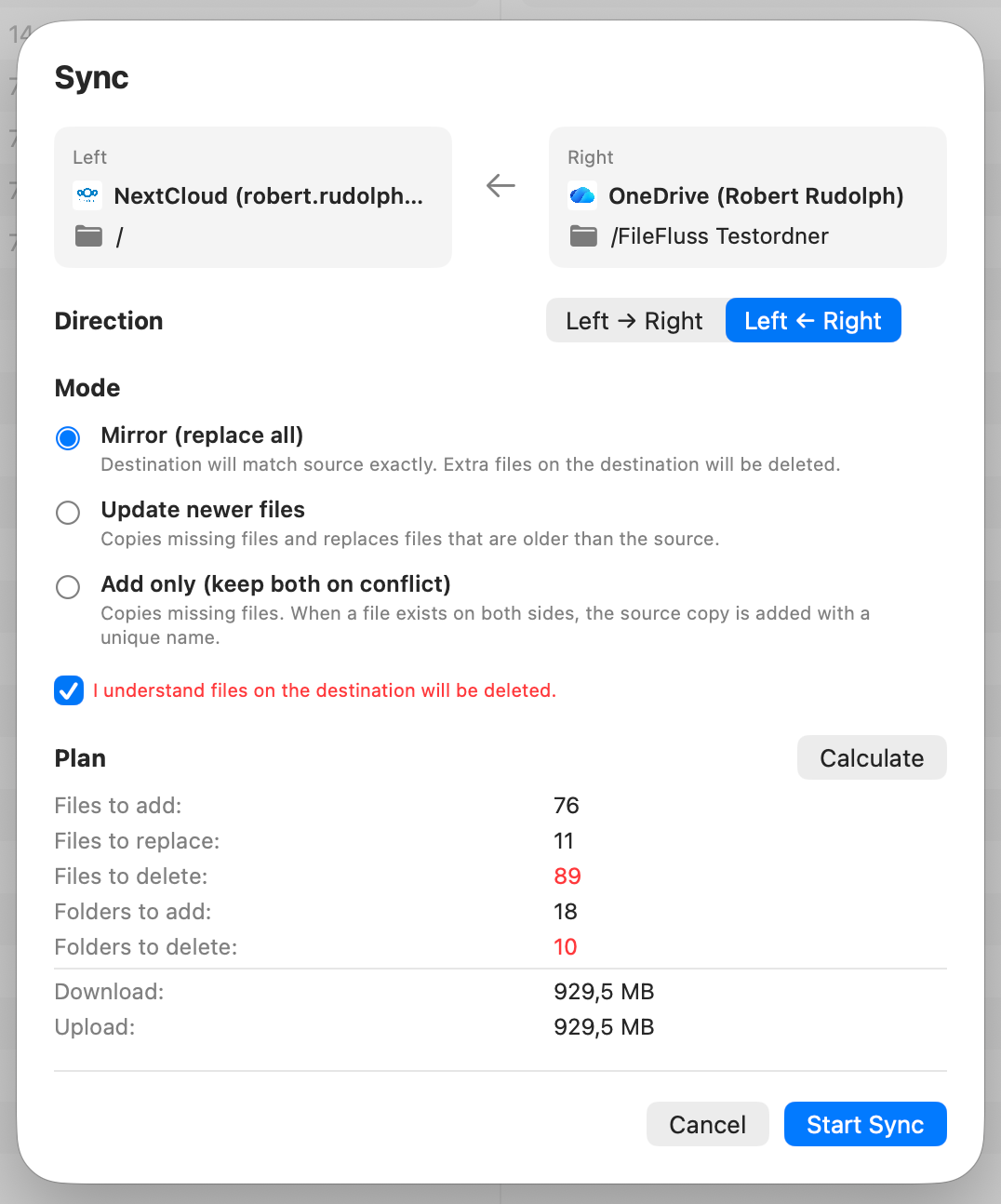Click the root path under NextCloud
1001x1204 pixels.
pos(119,235)
